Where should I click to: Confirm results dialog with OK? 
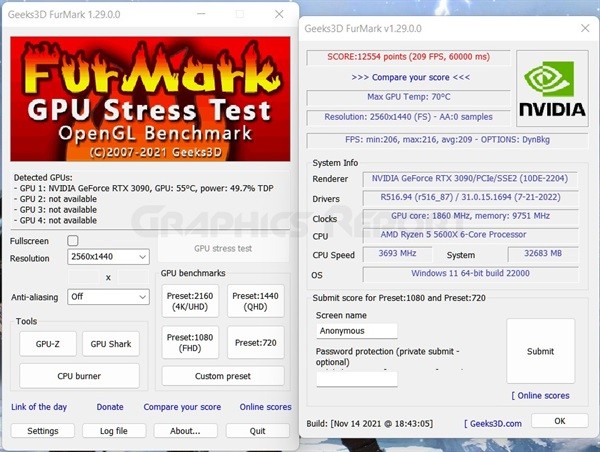point(560,421)
